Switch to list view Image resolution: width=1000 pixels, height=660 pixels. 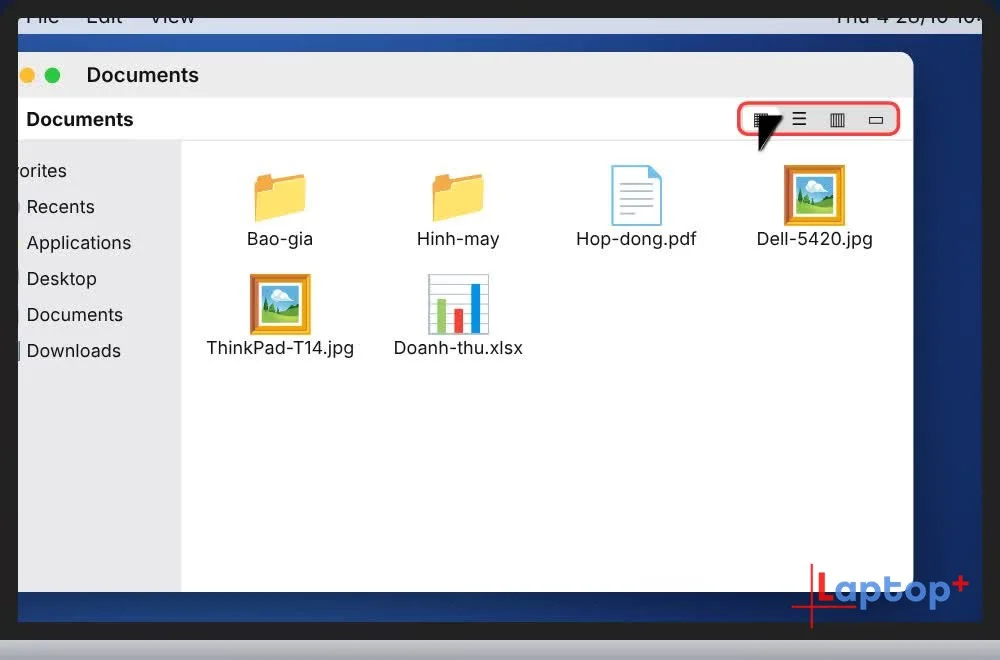799,119
